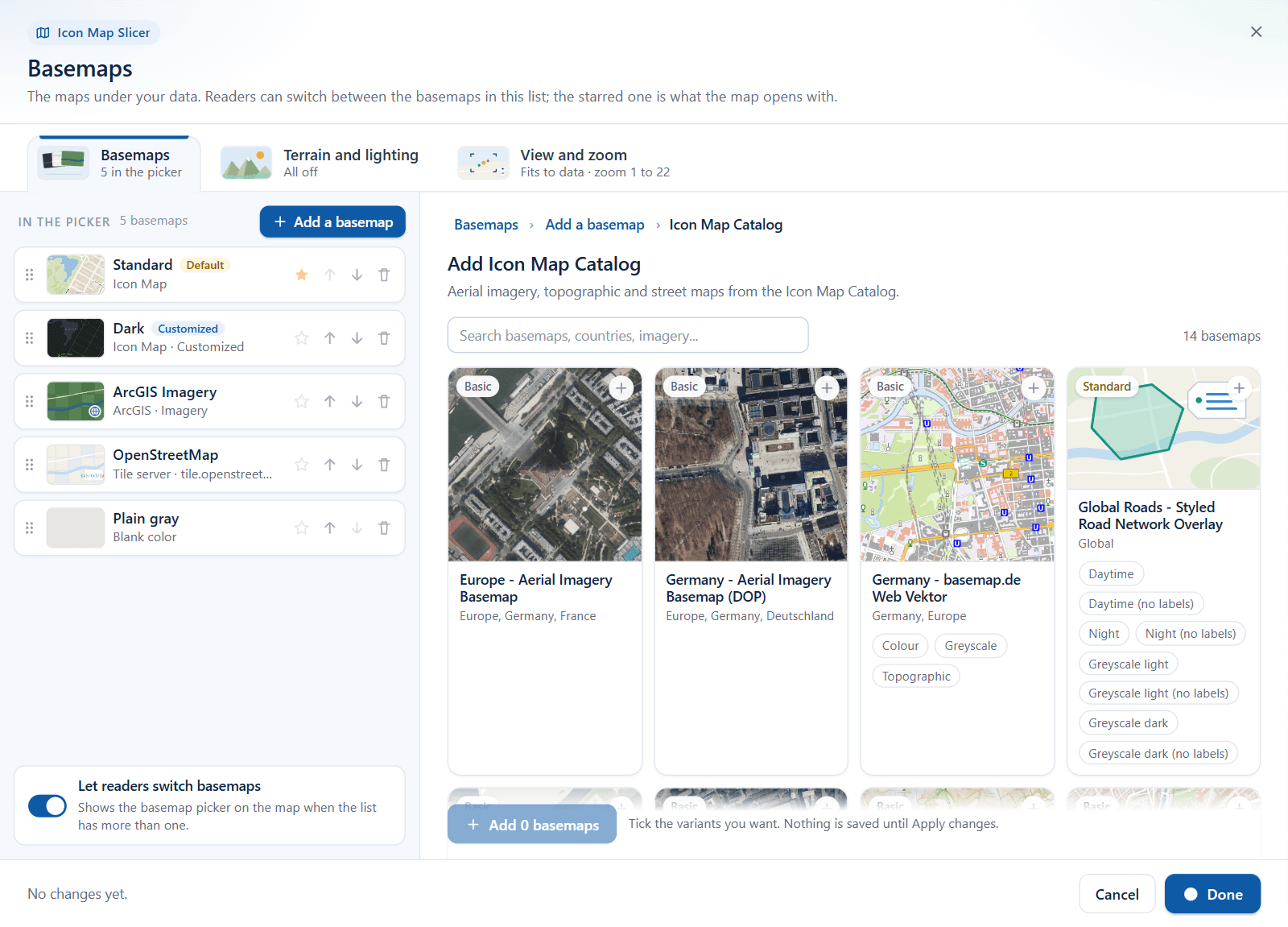The image size is (1288, 927).
Task: Tick the Night (no labels) variant
Action: pos(1191,634)
